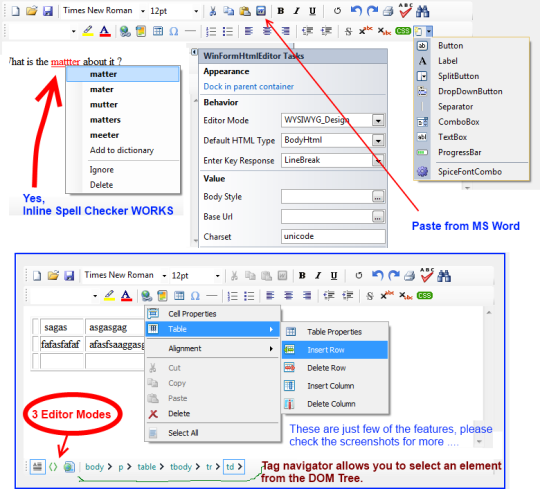Open the 12pt font size dropdown in top toolbar
Viewport: 540px width, 489px height.
pos(196,11)
